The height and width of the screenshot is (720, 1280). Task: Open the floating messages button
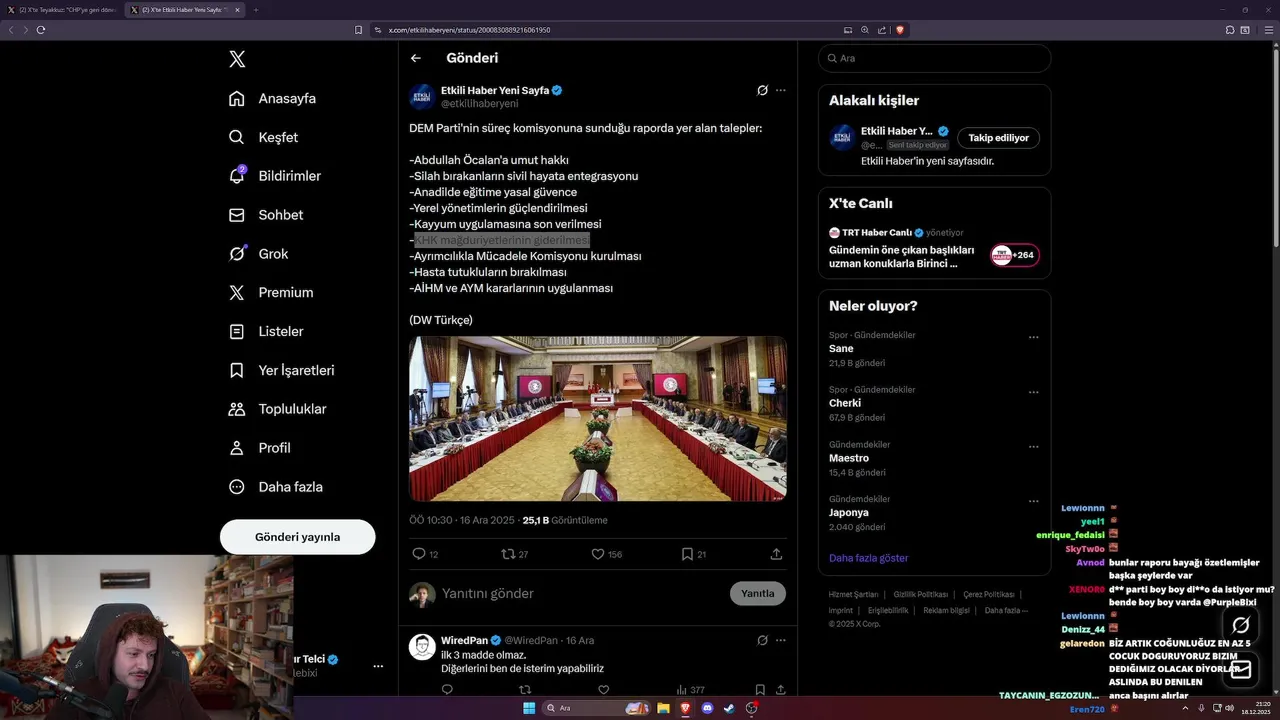(1241, 670)
